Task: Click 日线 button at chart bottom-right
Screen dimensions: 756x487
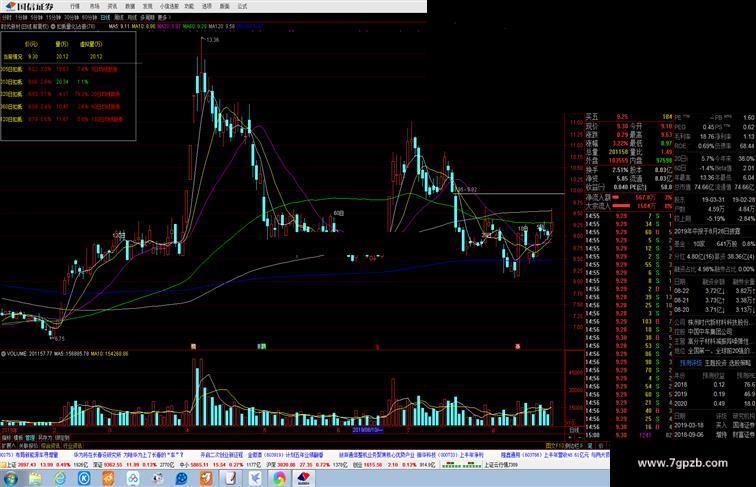Action: click(x=574, y=430)
